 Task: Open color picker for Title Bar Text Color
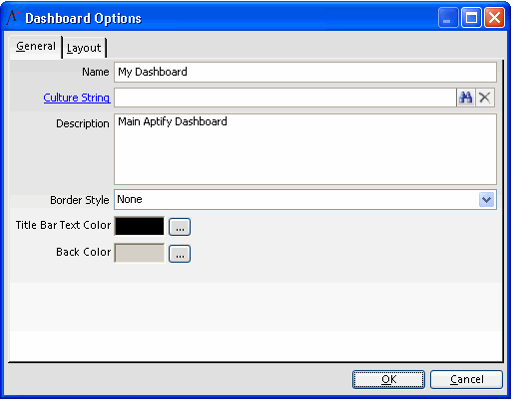tap(180, 227)
